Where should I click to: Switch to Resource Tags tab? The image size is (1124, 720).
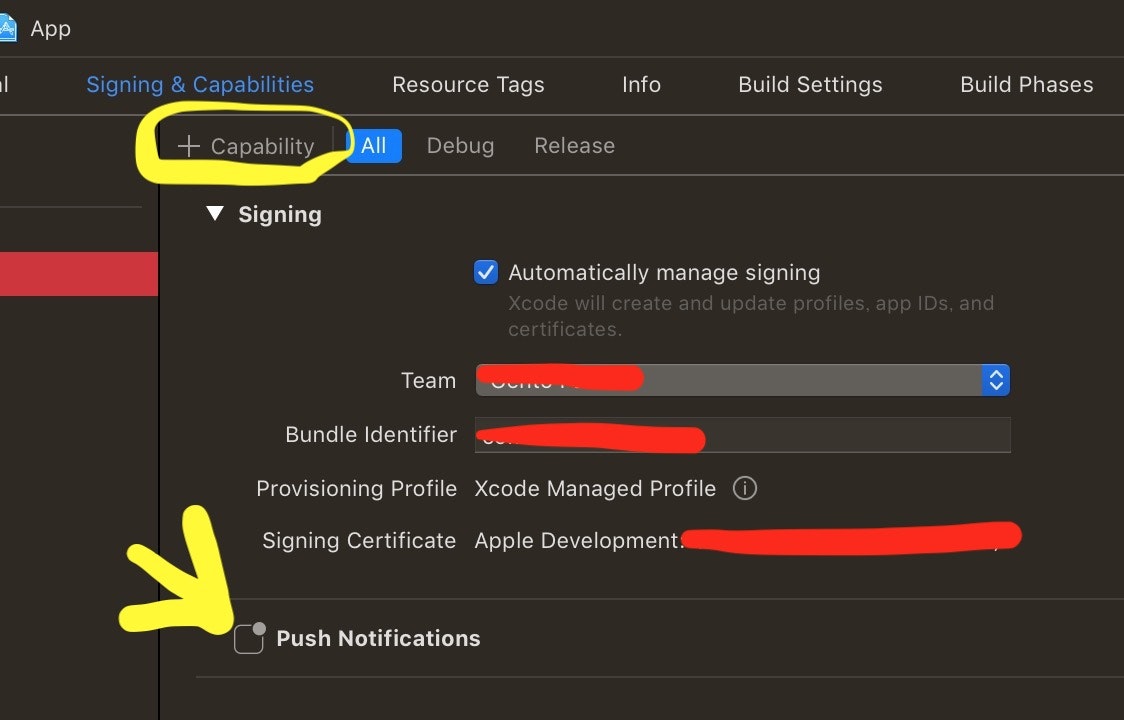pyautogui.click(x=468, y=85)
